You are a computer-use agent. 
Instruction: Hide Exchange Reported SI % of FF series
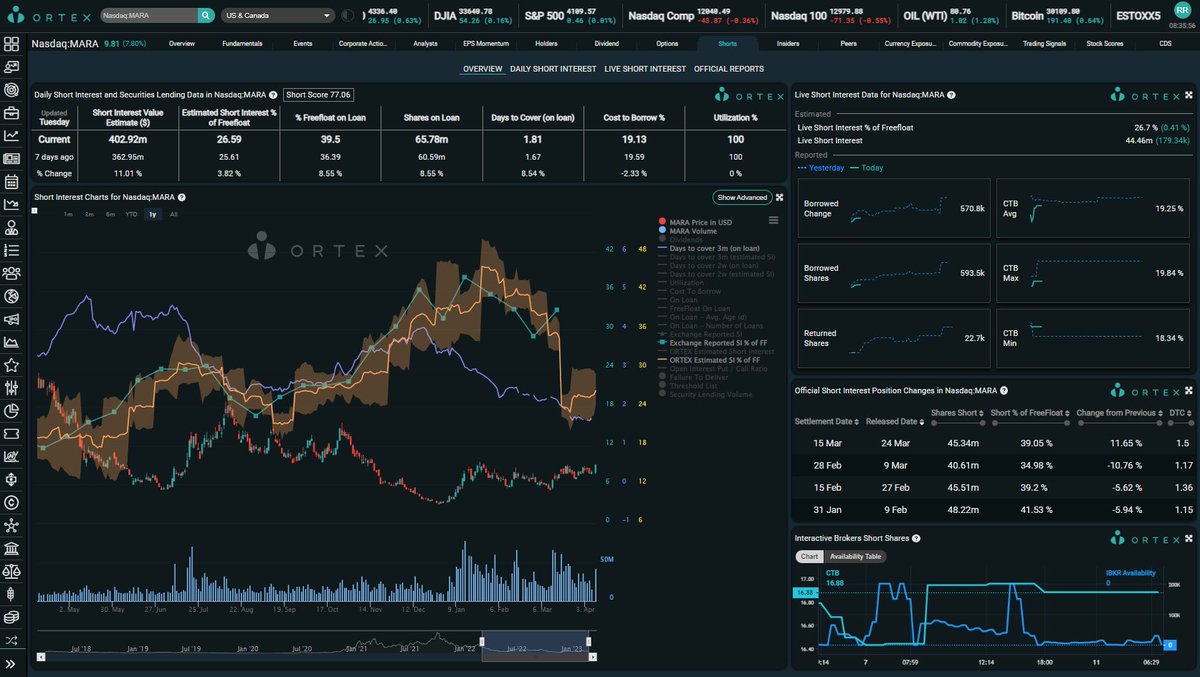pyautogui.click(x=714, y=343)
